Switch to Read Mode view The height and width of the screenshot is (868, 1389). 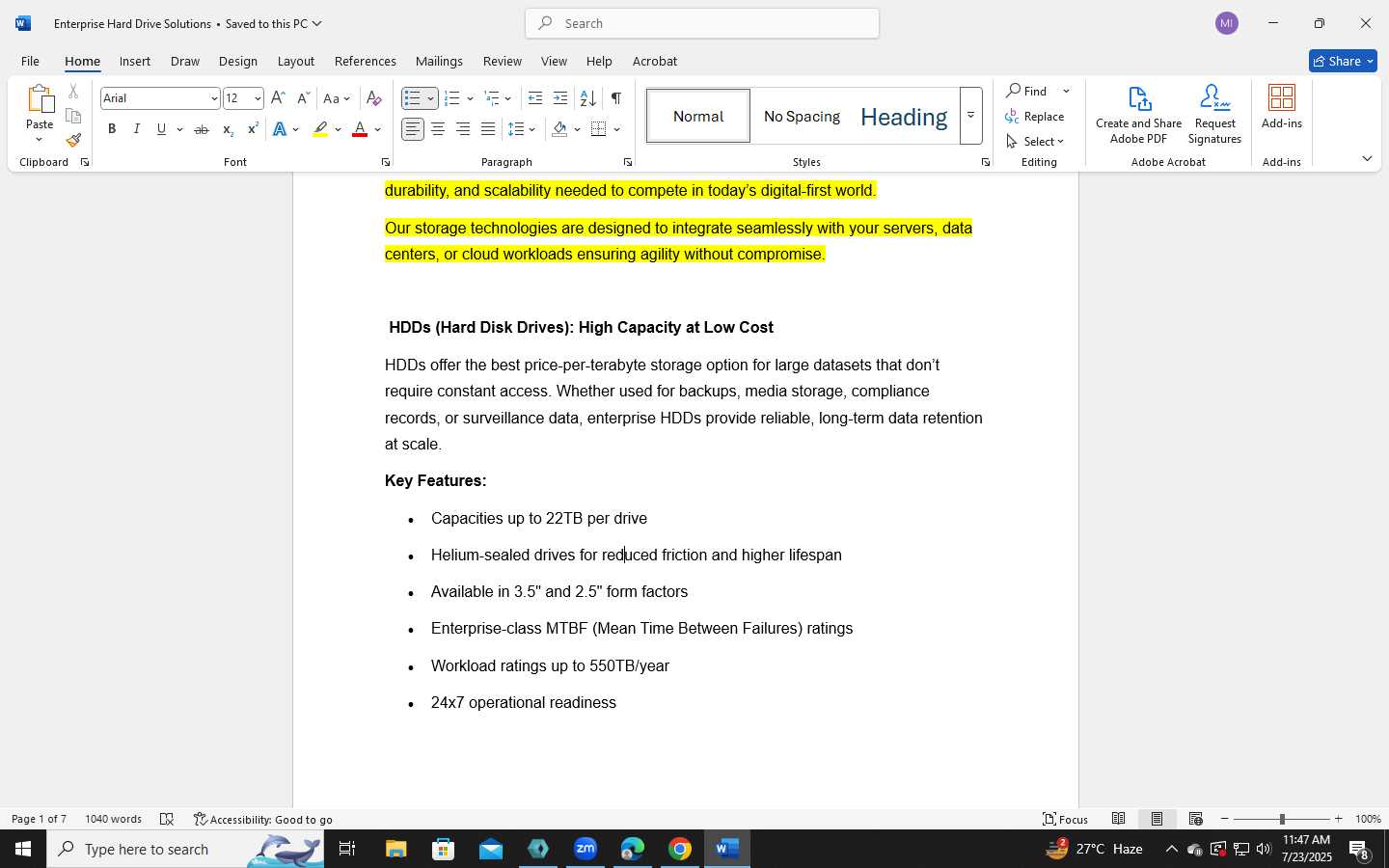(1119, 819)
